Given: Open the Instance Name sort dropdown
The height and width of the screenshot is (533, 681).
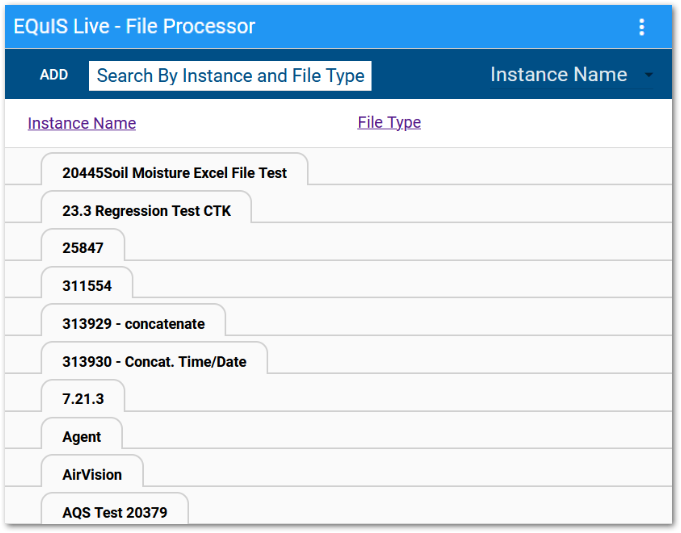Looking at the screenshot, I should click(x=572, y=75).
